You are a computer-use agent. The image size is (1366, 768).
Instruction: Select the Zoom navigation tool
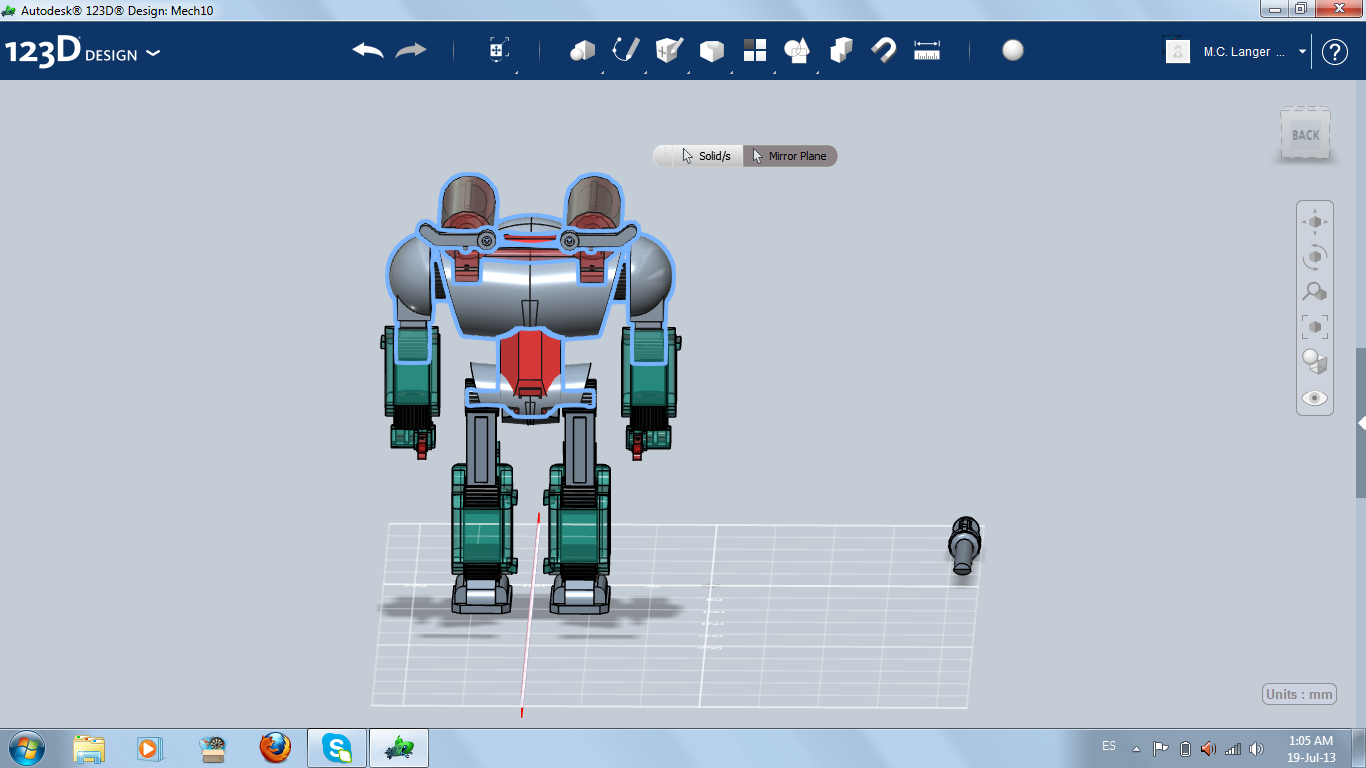click(1315, 292)
